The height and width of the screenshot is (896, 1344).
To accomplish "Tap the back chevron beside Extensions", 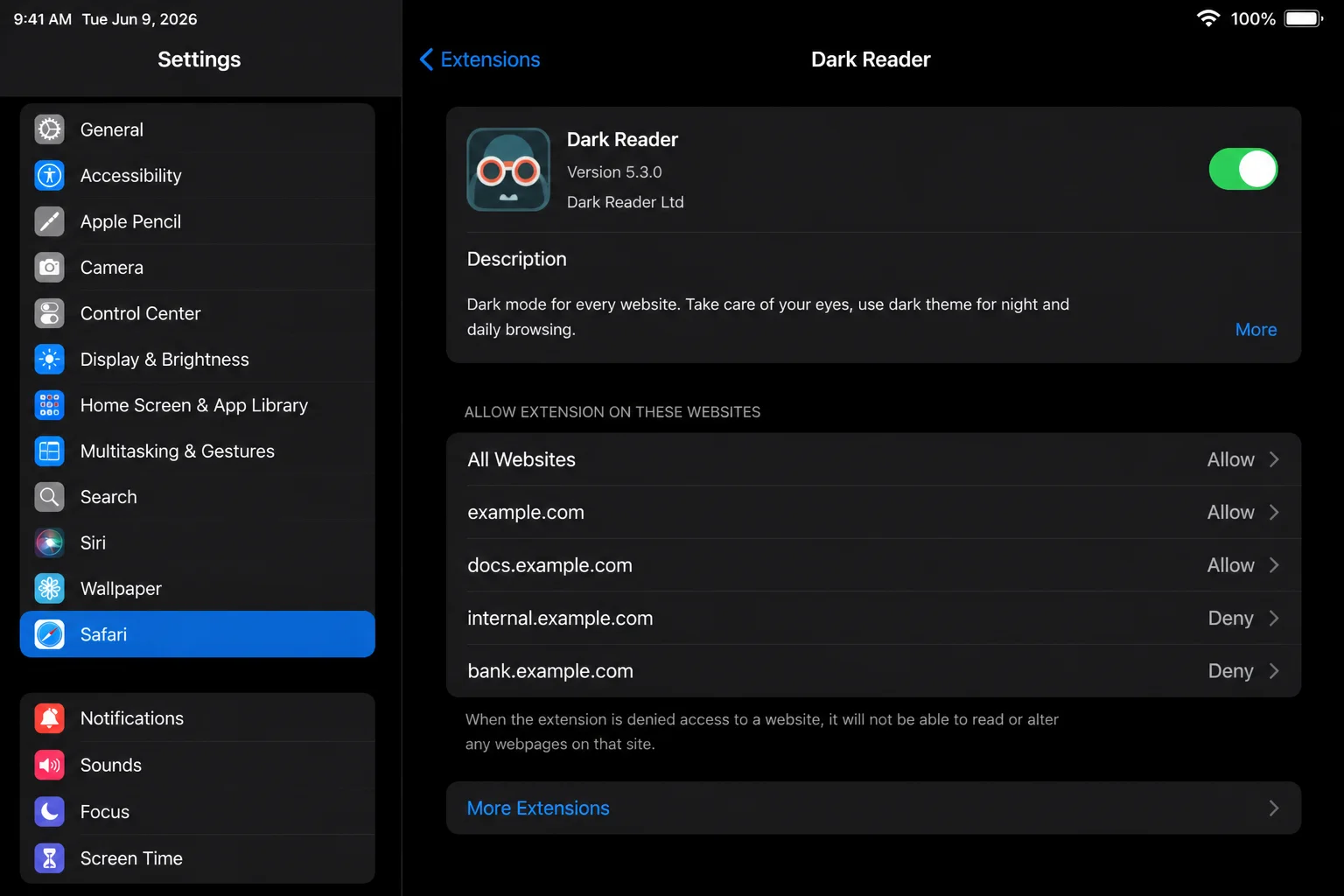I will point(426,59).
